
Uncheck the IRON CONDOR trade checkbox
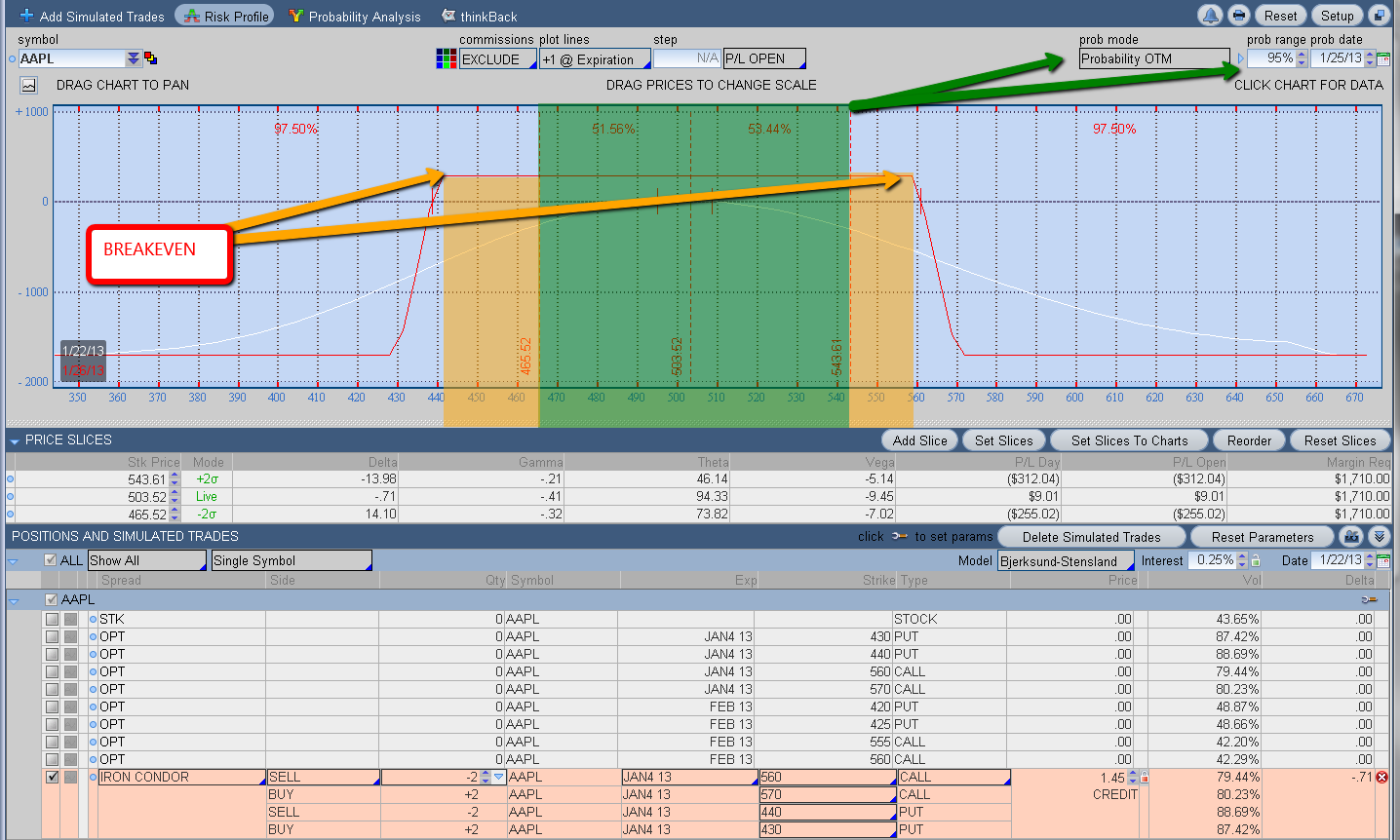(x=53, y=778)
